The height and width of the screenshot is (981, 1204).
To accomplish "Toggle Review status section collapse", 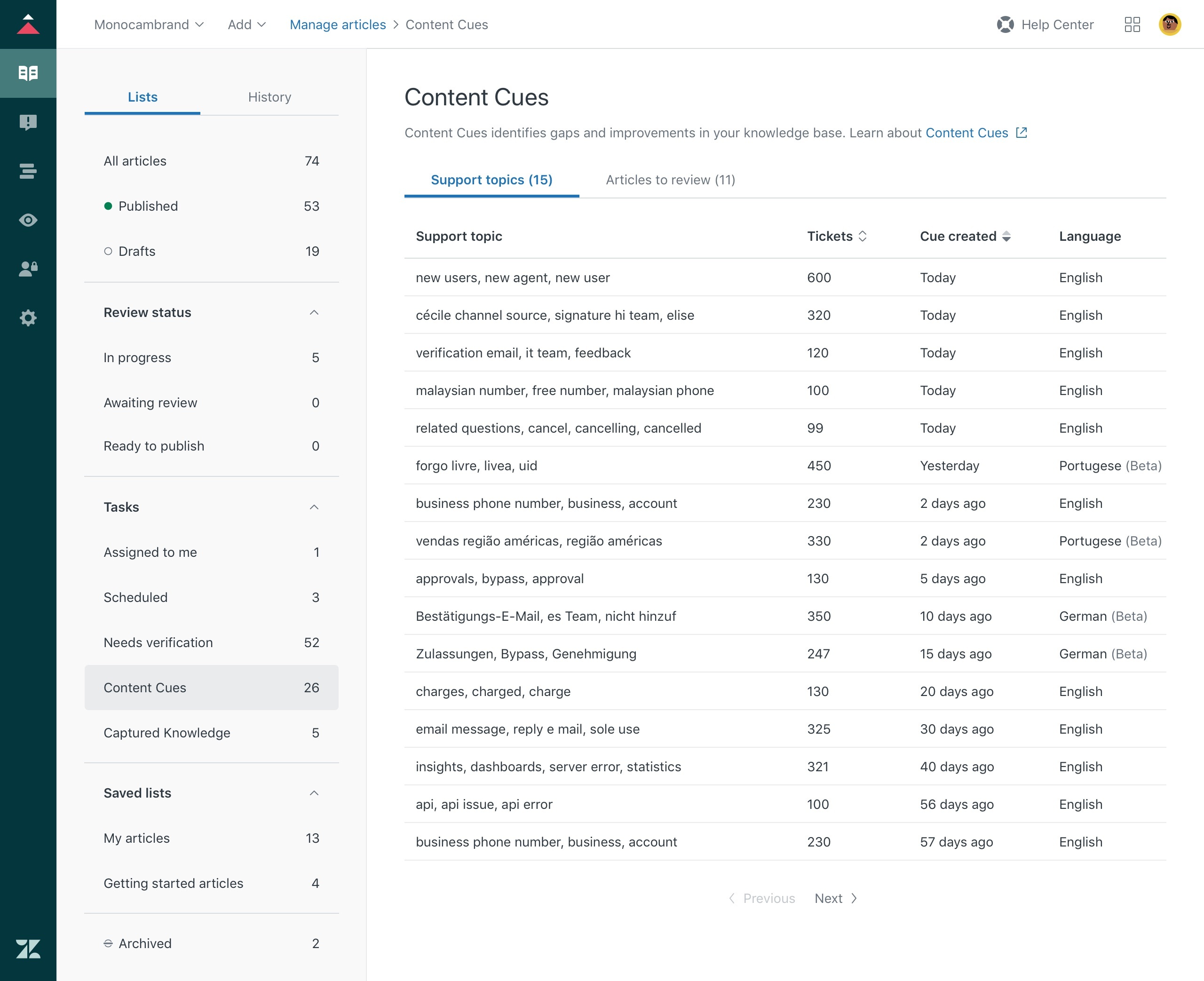I will tap(314, 312).
